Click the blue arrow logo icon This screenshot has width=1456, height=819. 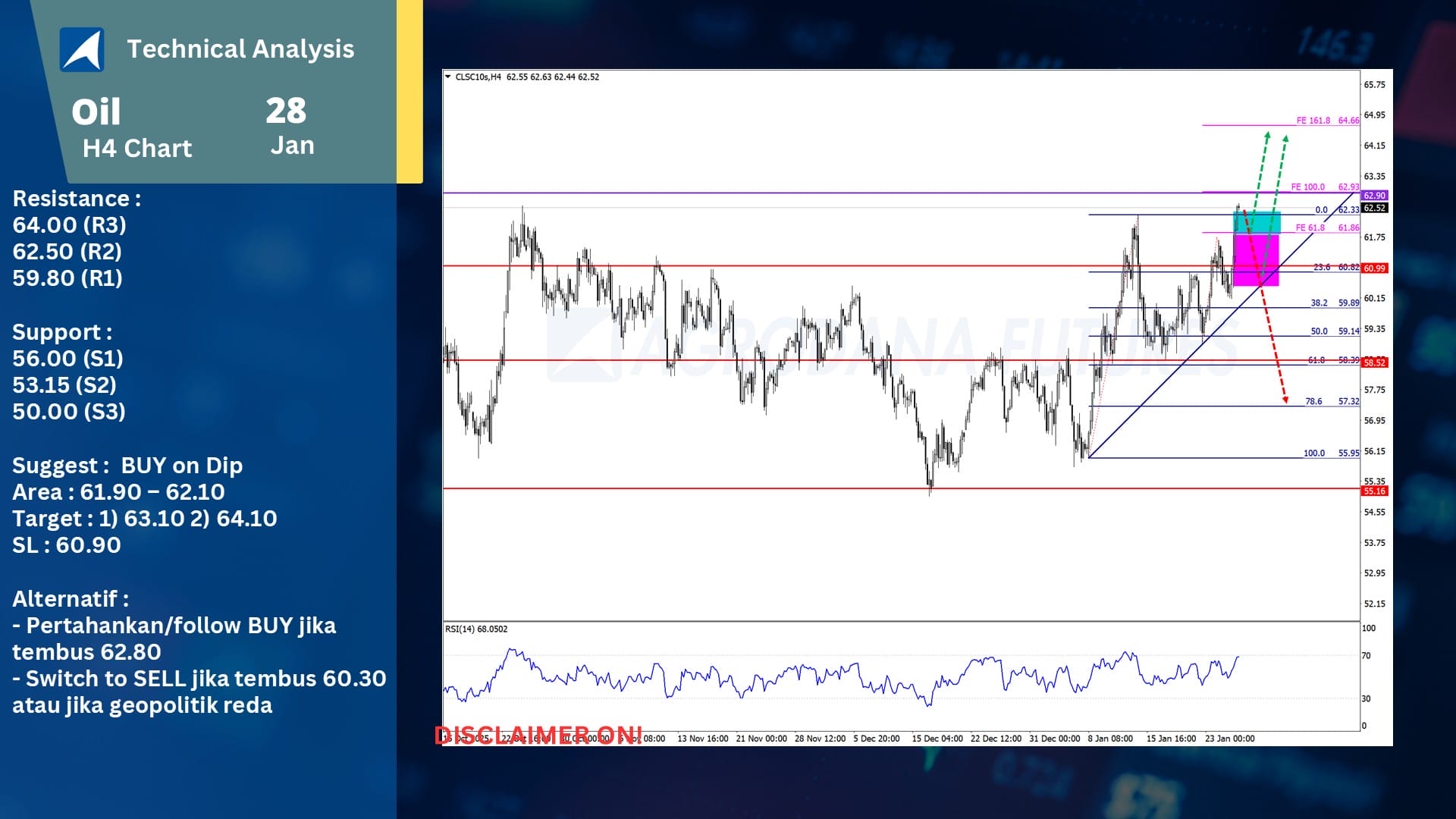coord(82,50)
